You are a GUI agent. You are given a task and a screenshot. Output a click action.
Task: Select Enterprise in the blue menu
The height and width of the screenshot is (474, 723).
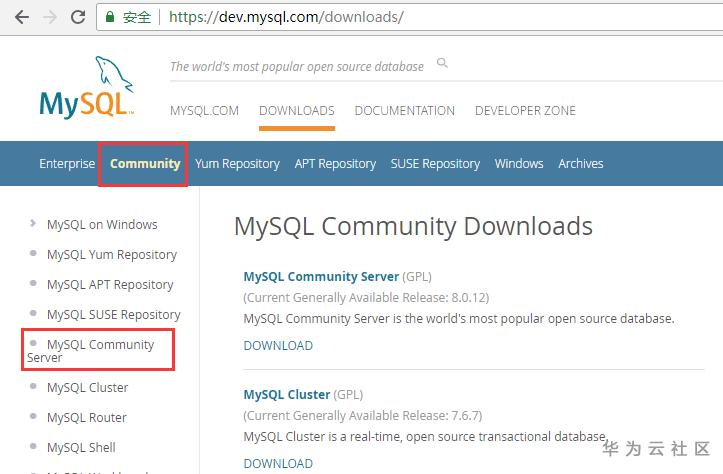click(67, 163)
